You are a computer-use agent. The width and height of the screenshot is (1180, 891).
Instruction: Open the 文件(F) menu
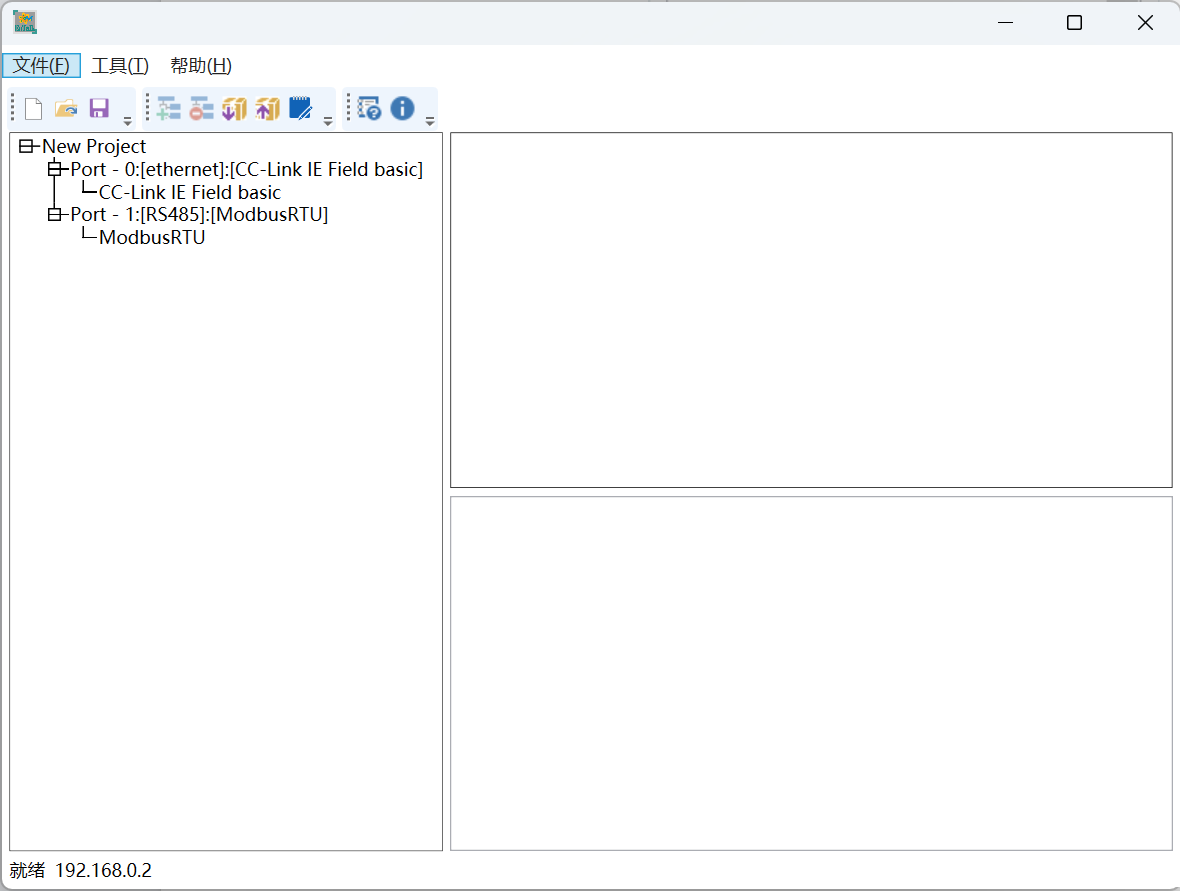[41, 65]
